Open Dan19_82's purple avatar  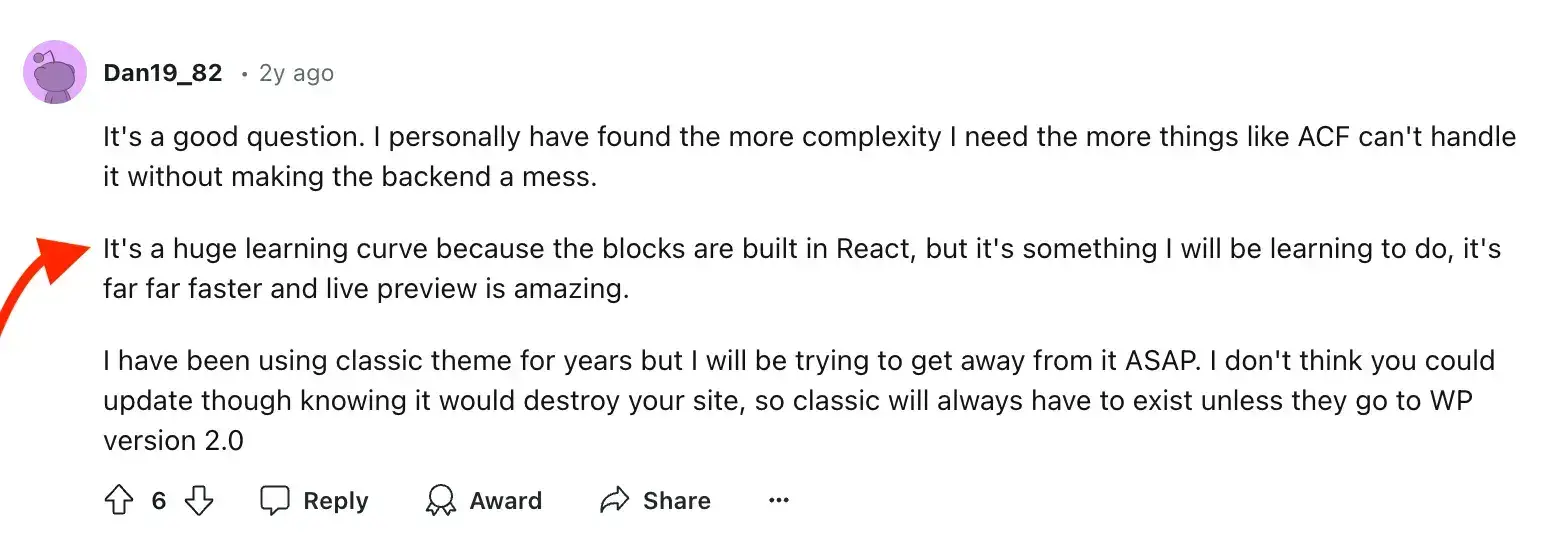[54, 72]
